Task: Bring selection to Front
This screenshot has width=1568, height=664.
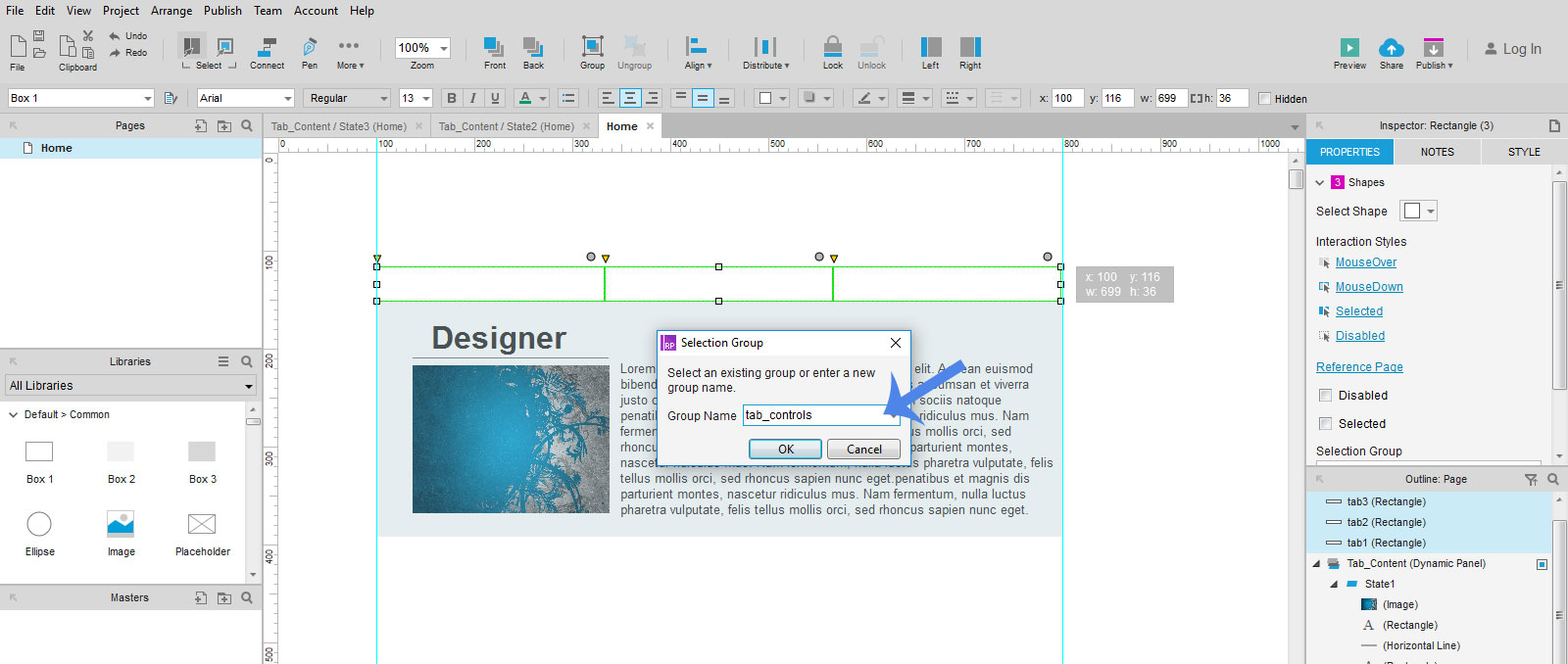Action: pos(494,53)
